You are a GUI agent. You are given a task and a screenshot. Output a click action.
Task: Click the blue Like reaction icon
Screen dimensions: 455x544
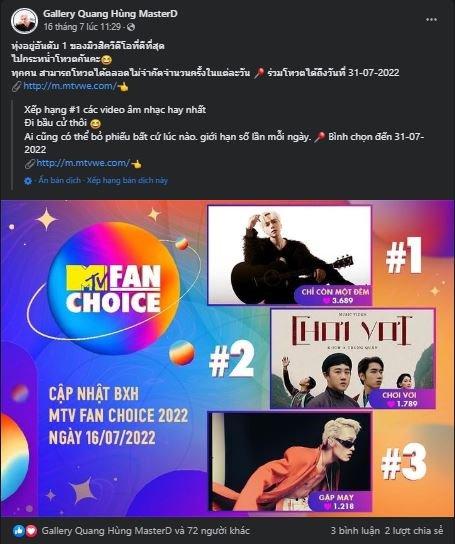tap(19, 530)
